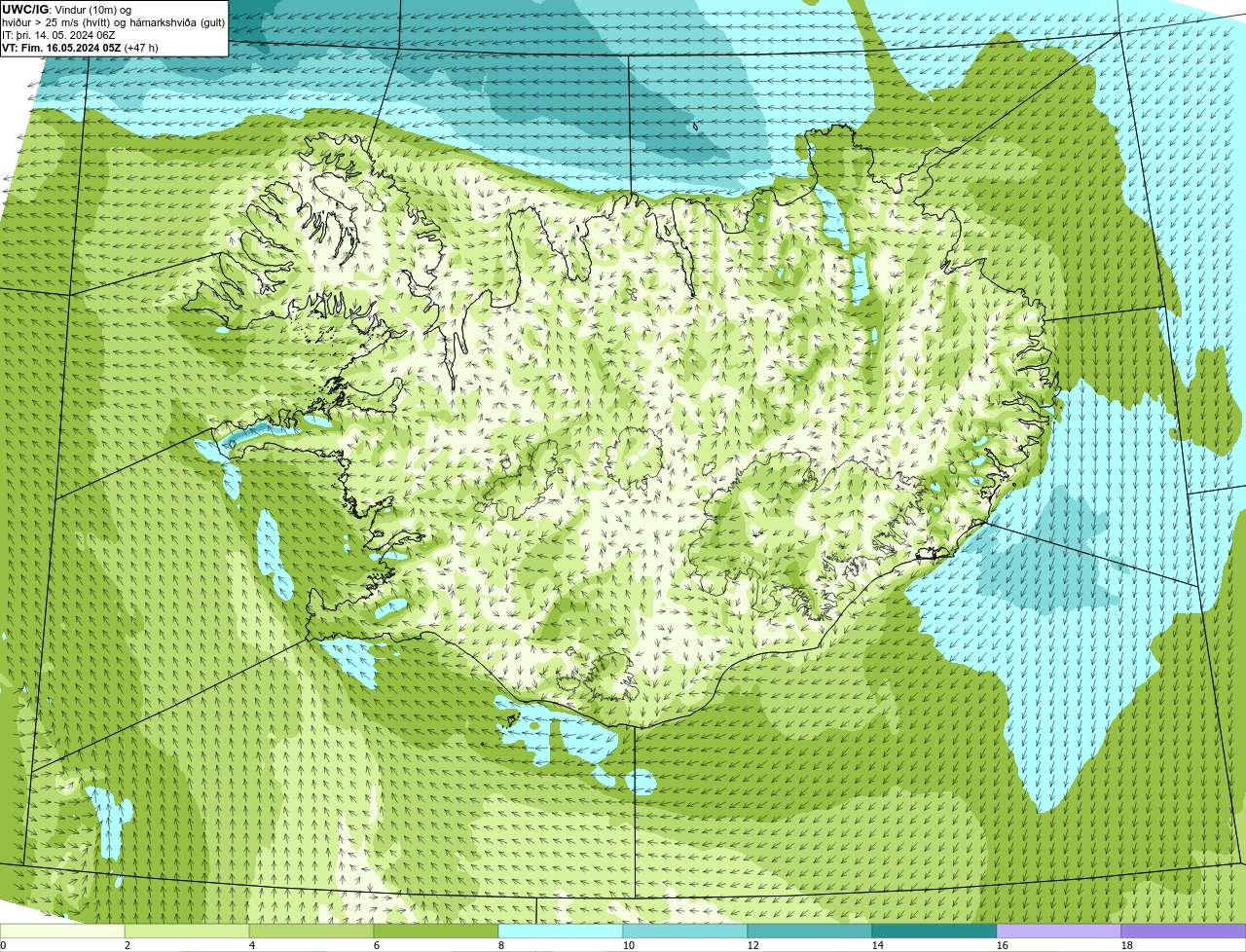Click the '10' label on the wind scale
This screenshot has width=1246, height=952.
tap(629, 945)
